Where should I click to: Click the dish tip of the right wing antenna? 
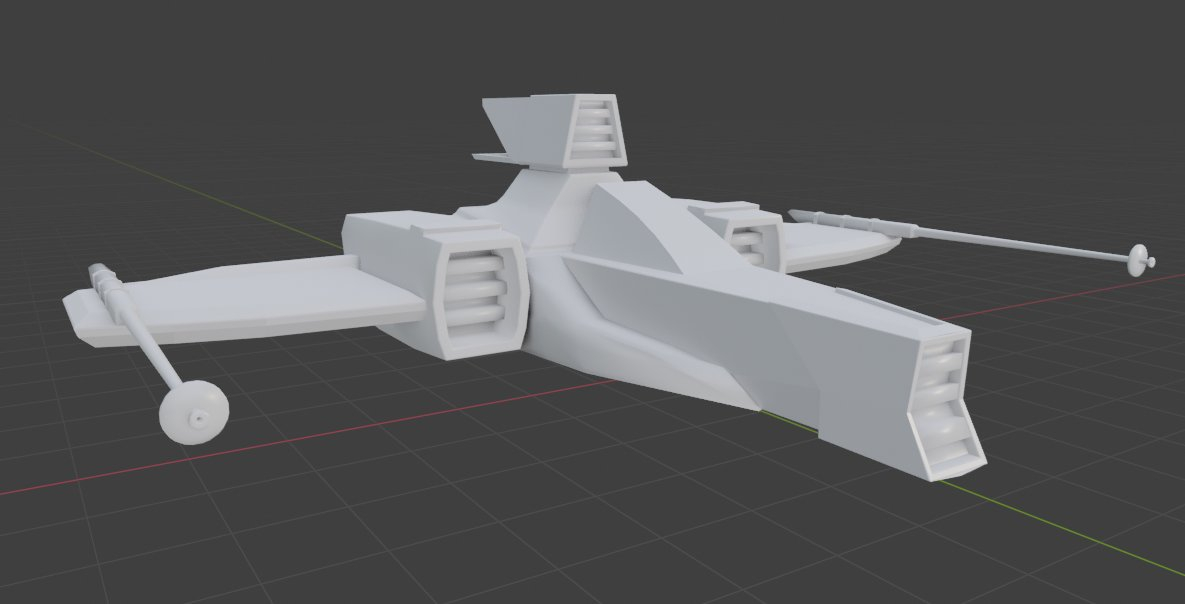pyautogui.click(x=1141, y=260)
